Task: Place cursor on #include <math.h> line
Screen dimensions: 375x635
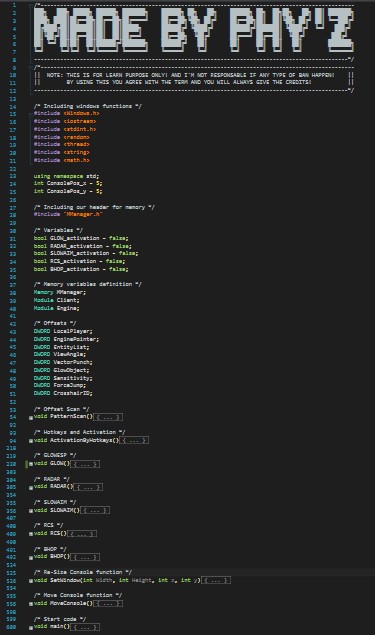Action: (62, 160)
